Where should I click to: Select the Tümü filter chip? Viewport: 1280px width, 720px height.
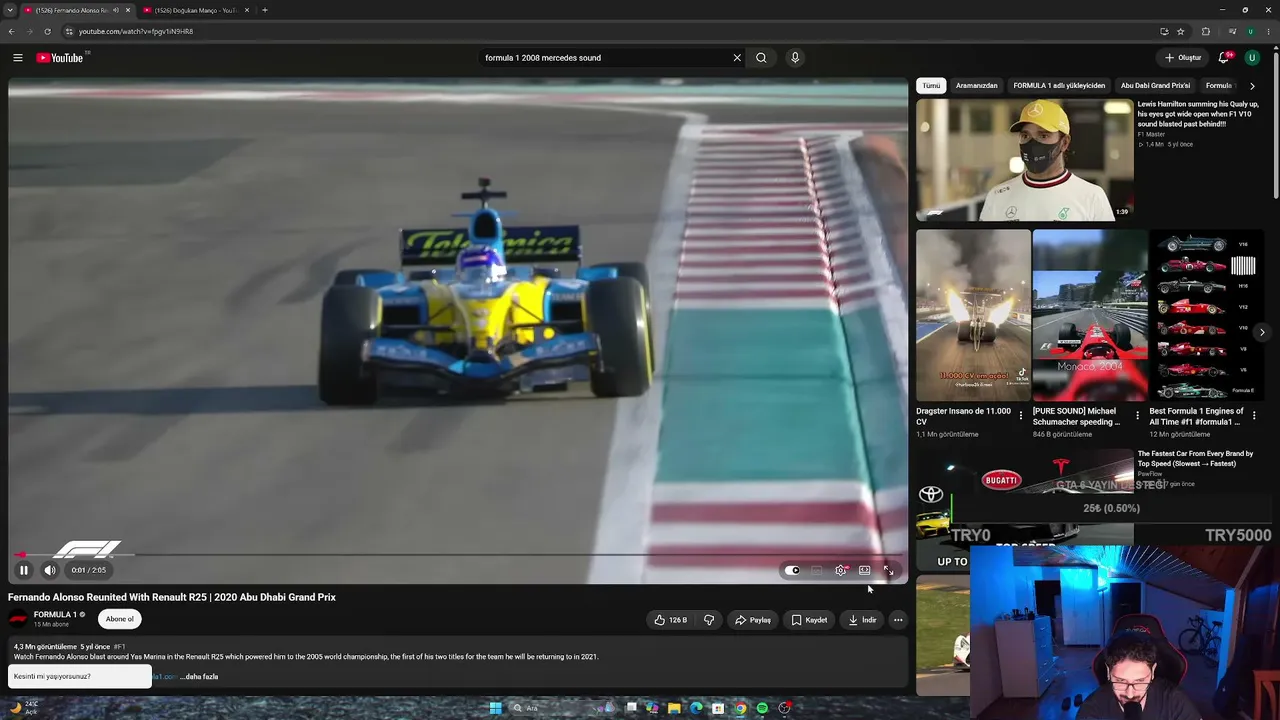931,86
